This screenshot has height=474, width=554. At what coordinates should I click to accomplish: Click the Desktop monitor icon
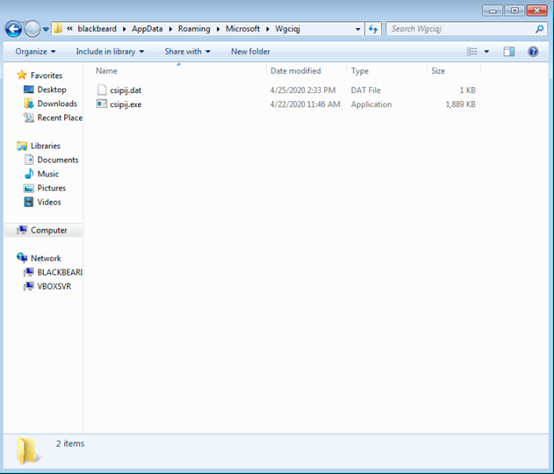[x=29, y=89]
